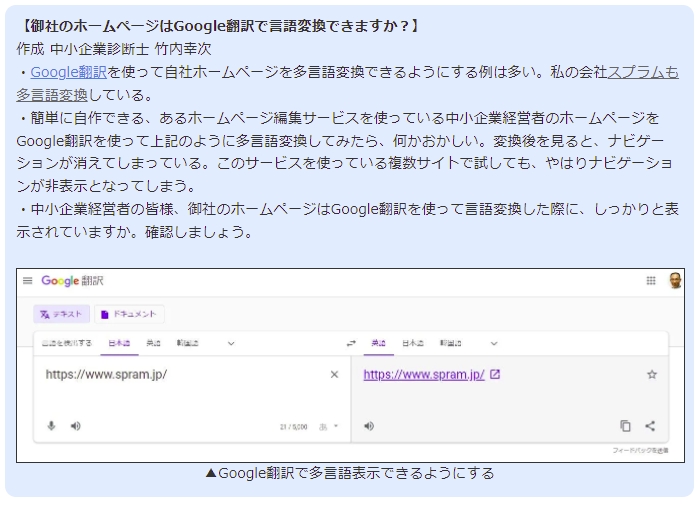Select 日本語 as source language
This screenshot has height=505, width=698.
click(x=119, y=343)
